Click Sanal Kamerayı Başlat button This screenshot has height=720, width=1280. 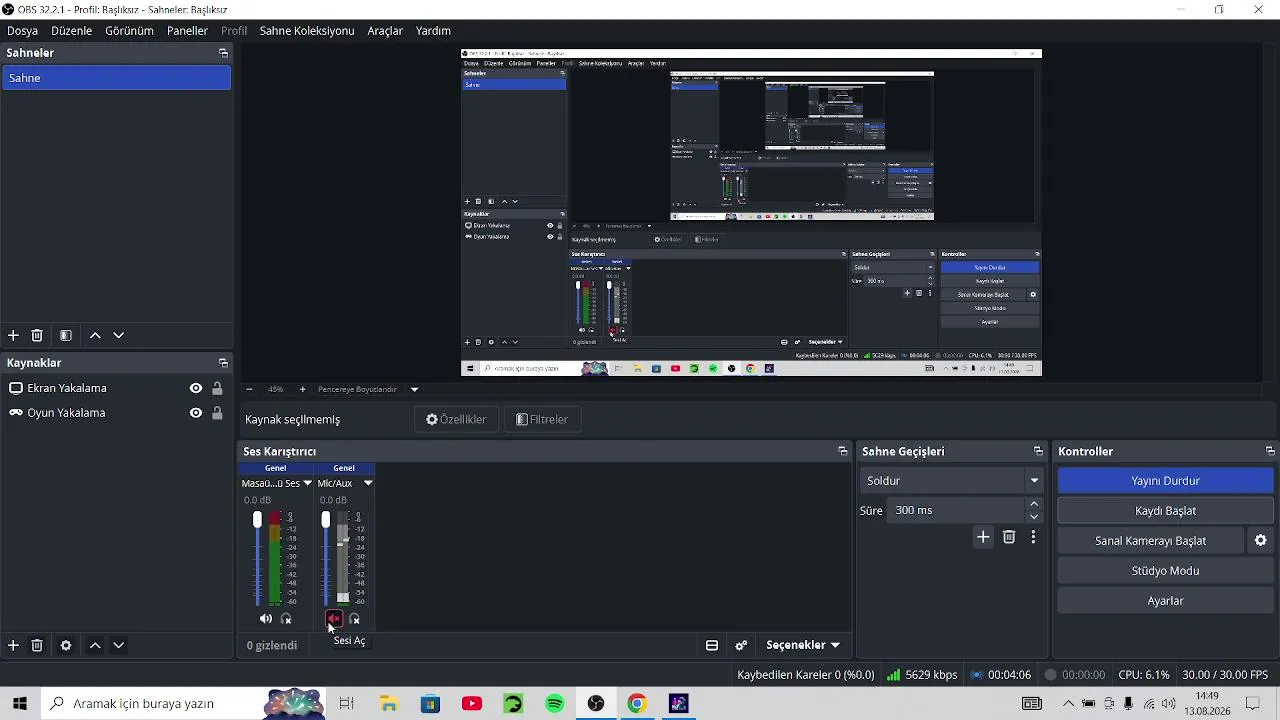click(1150, 541)
